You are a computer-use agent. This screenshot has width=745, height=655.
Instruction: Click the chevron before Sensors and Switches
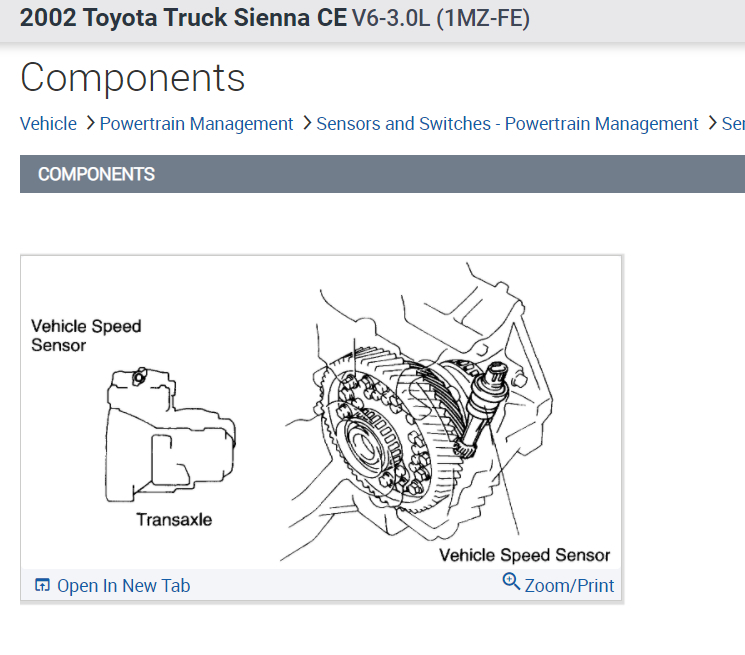[306, 123]
